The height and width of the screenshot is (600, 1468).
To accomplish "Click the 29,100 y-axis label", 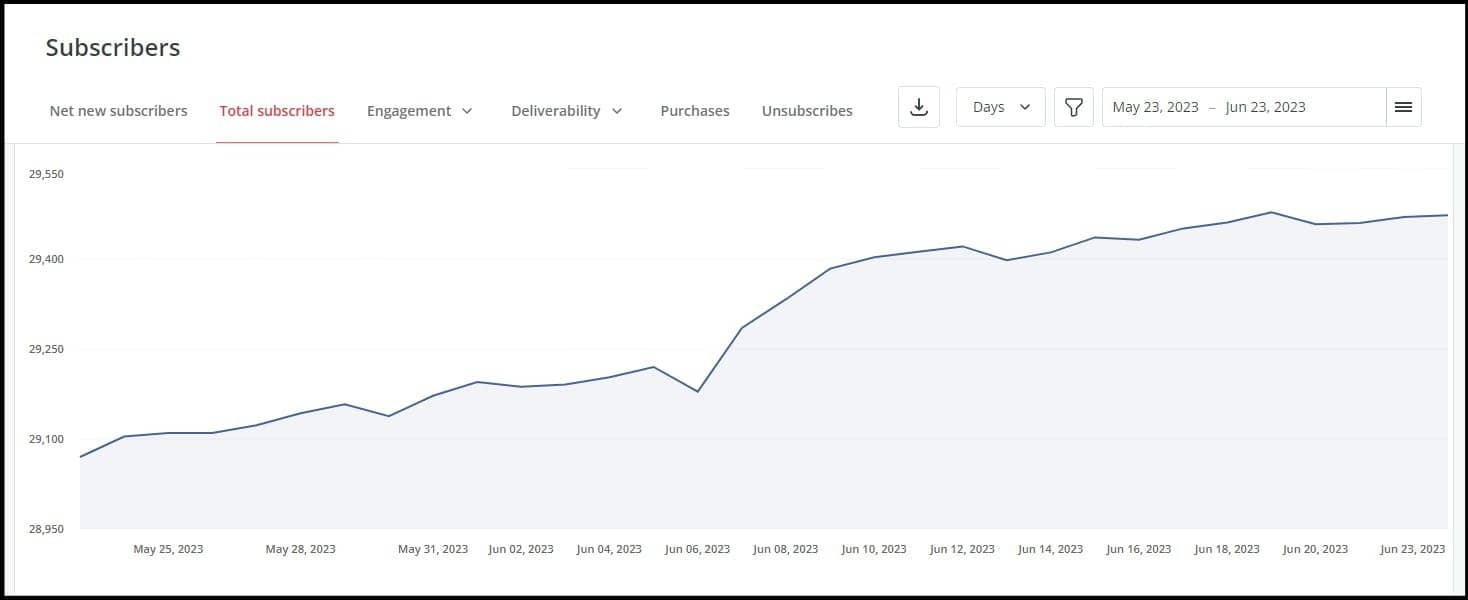I will 46,440.
